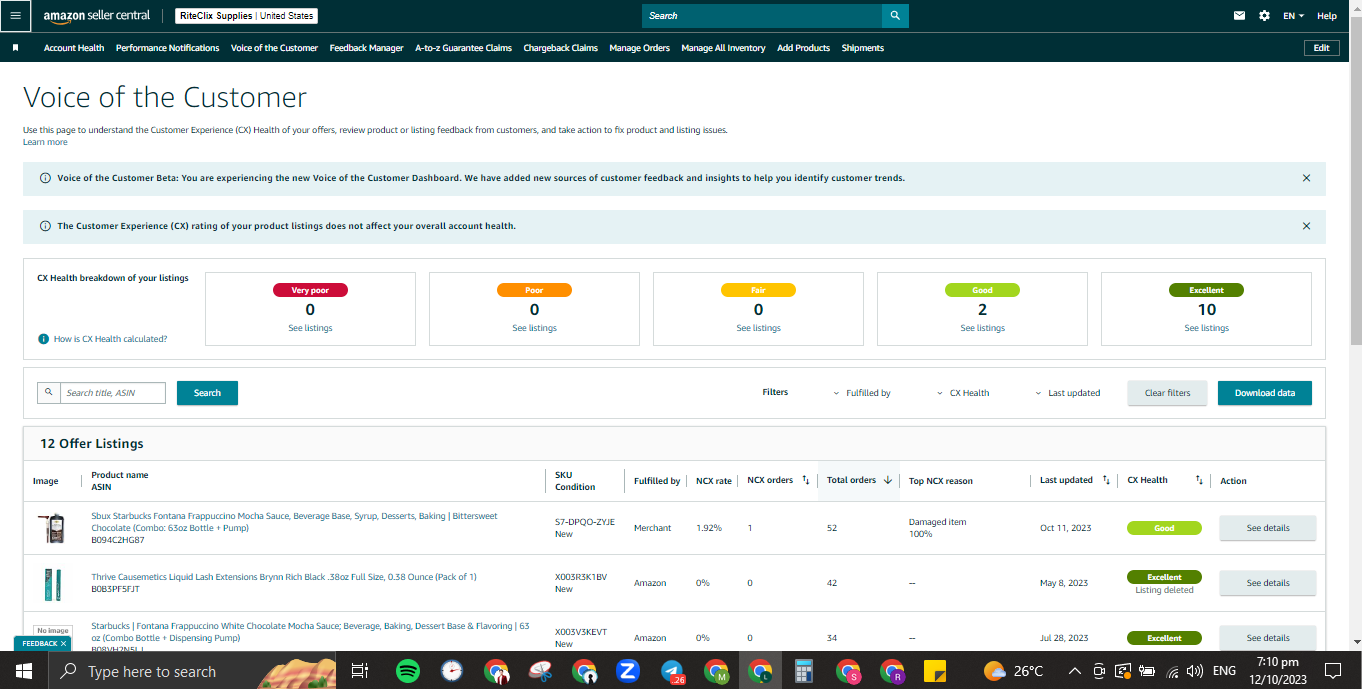
Task: Open Zoom from the taskbar
Action: 628,671
